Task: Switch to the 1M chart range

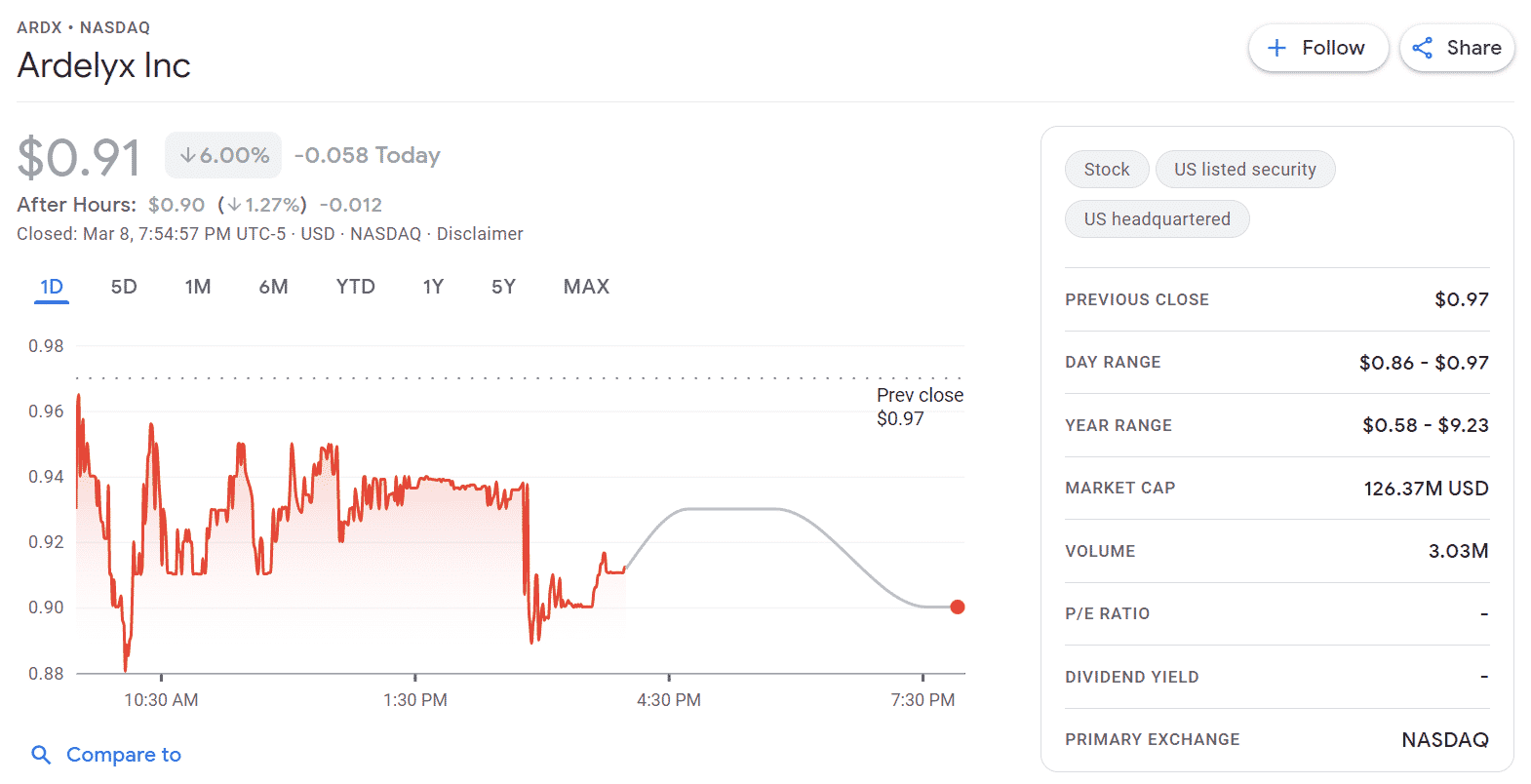Action: pos(198,287)
